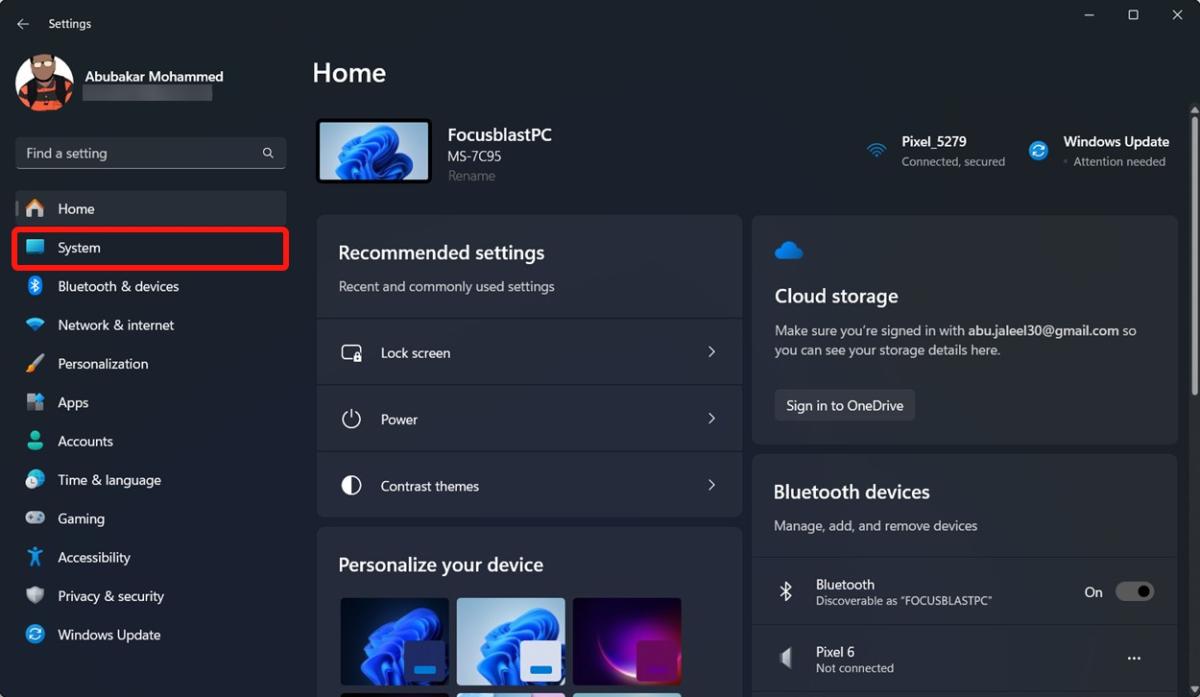Click the search magnifier in Find a setting
The height and width of the screenshot is (697, 1200).
click(x=267, y=153)
